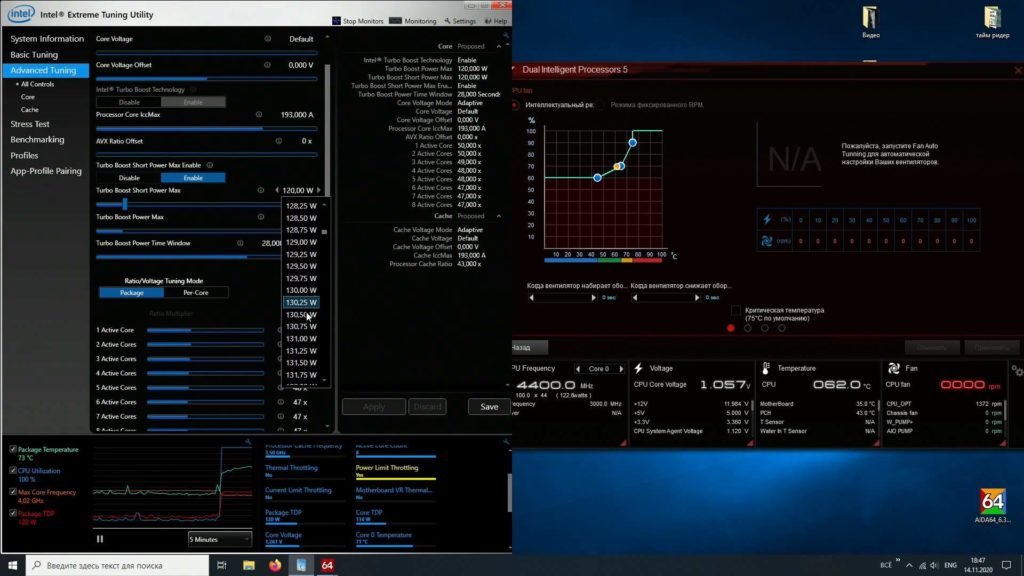Collapse the Core proposed settings section
Image resolution: width=1024 pixels, height=576 pixels.
point(499,46)
